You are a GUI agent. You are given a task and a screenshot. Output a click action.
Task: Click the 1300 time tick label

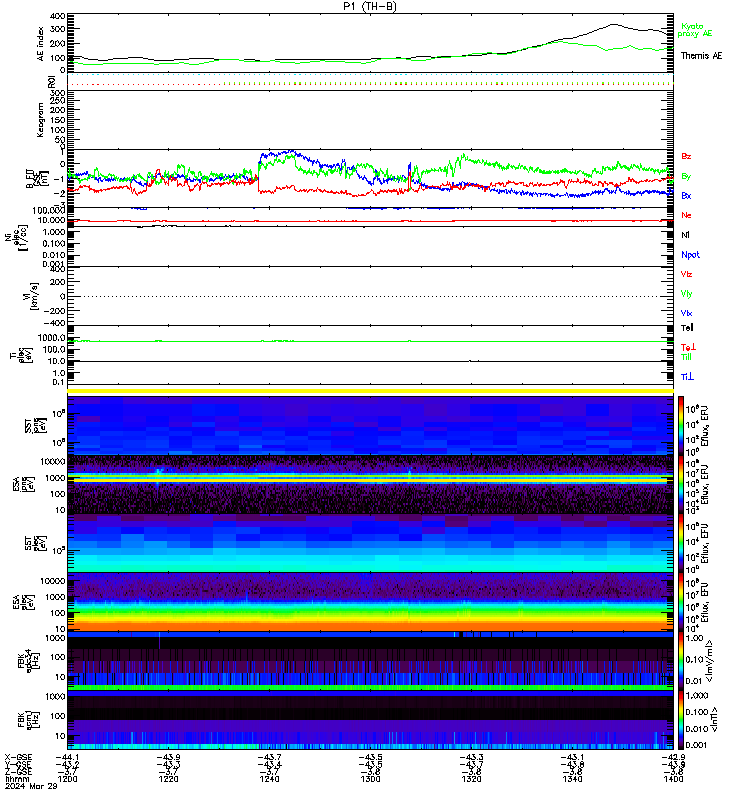tap(370, 779)
